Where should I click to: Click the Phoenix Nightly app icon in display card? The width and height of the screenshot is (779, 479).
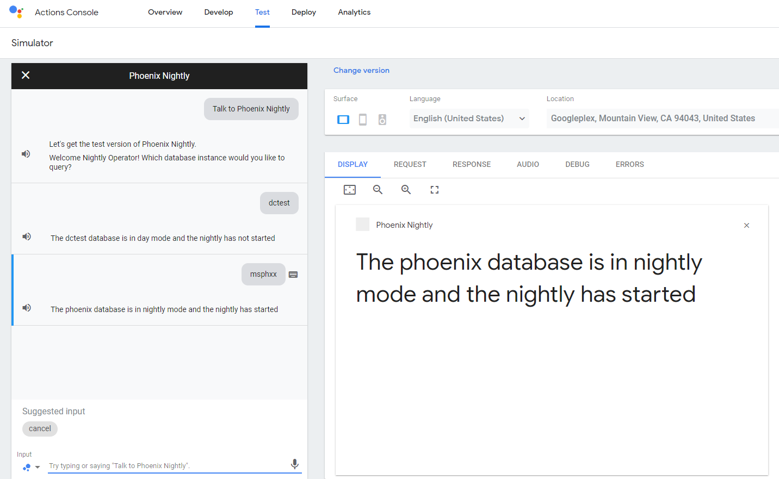pyautogui.click(x=363, y=225)
